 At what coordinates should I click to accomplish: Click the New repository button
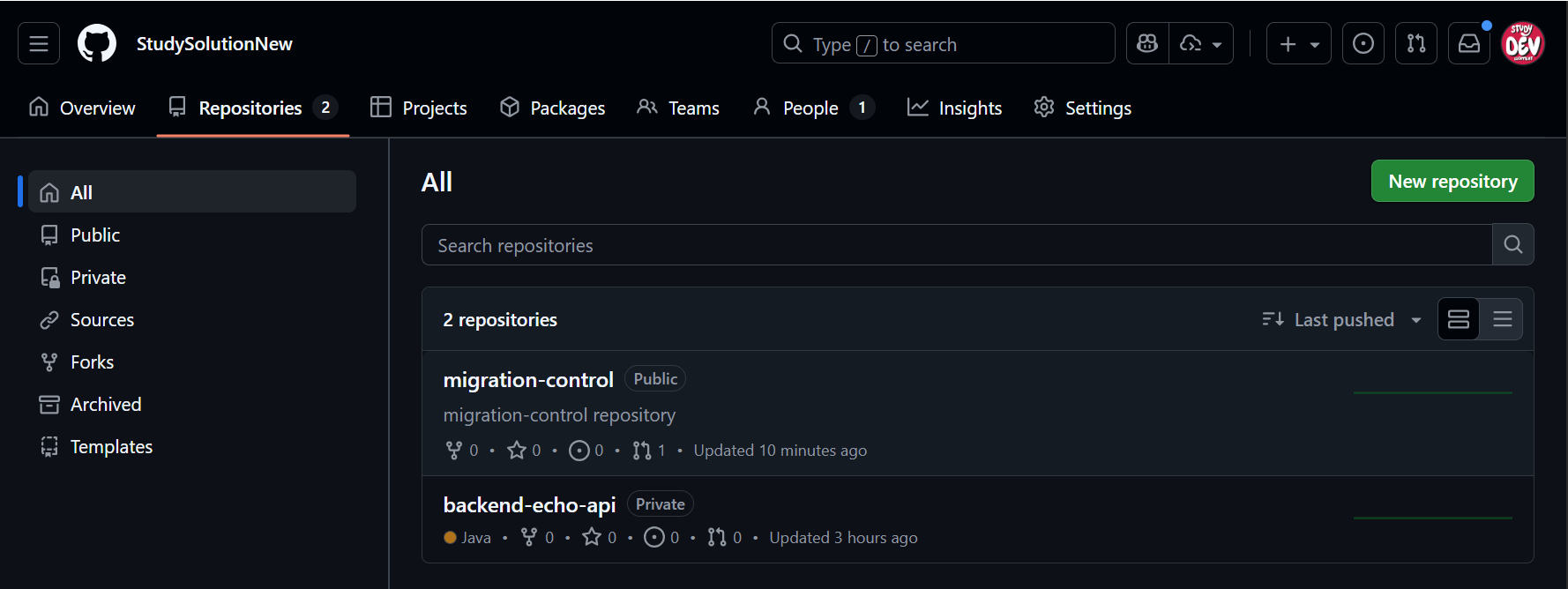1452,181
